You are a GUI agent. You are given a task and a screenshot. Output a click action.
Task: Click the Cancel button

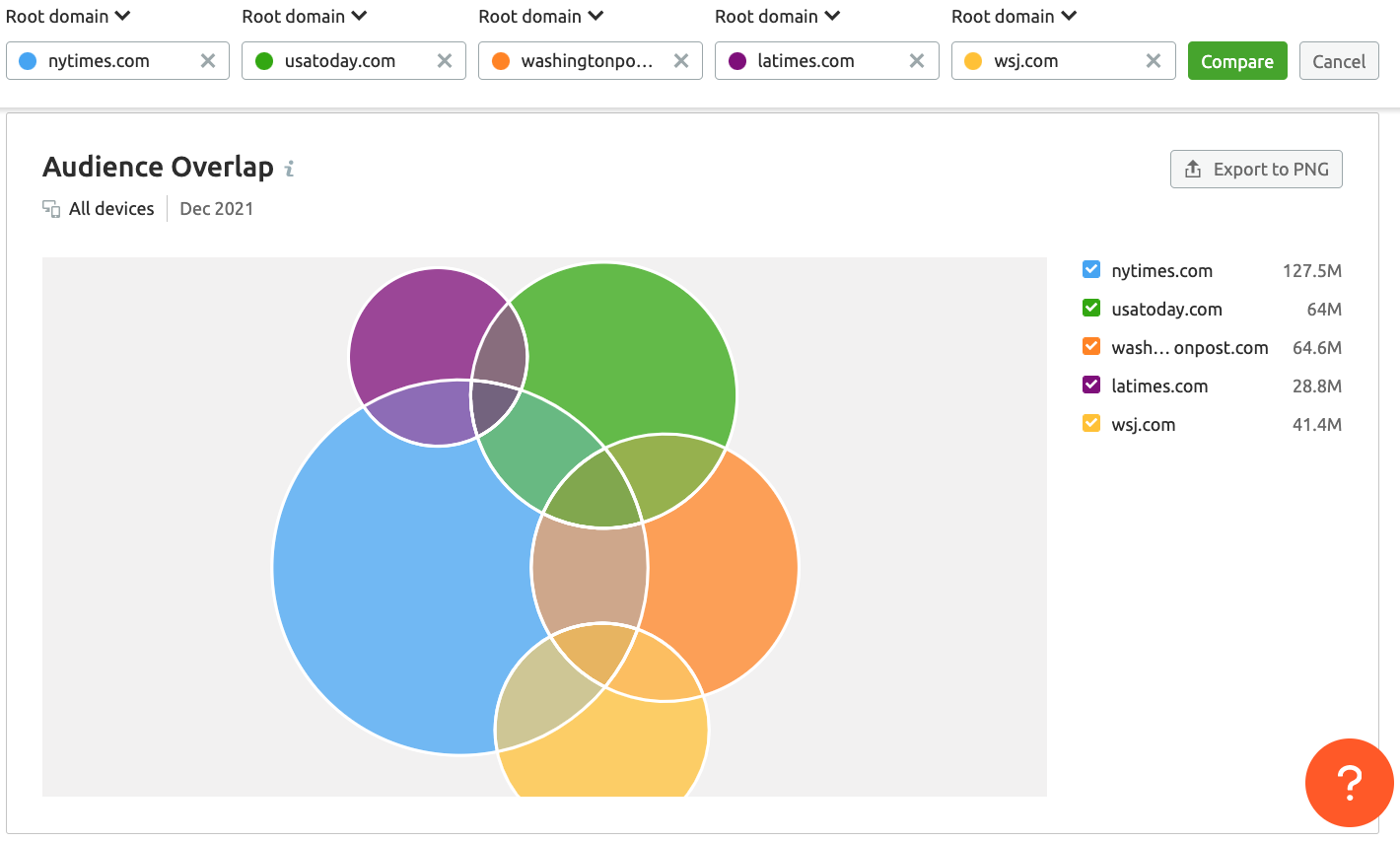[1339, 61]
